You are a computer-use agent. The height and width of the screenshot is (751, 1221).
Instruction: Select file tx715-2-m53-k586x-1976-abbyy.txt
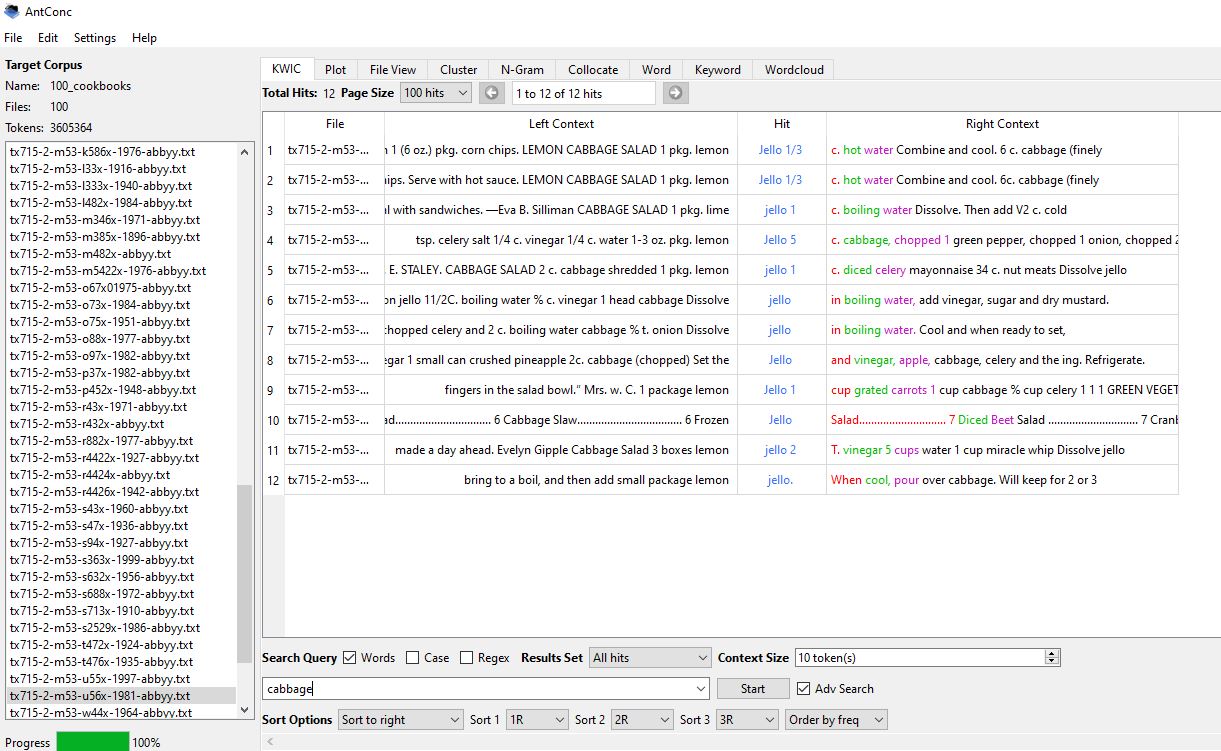click(102, 152)
